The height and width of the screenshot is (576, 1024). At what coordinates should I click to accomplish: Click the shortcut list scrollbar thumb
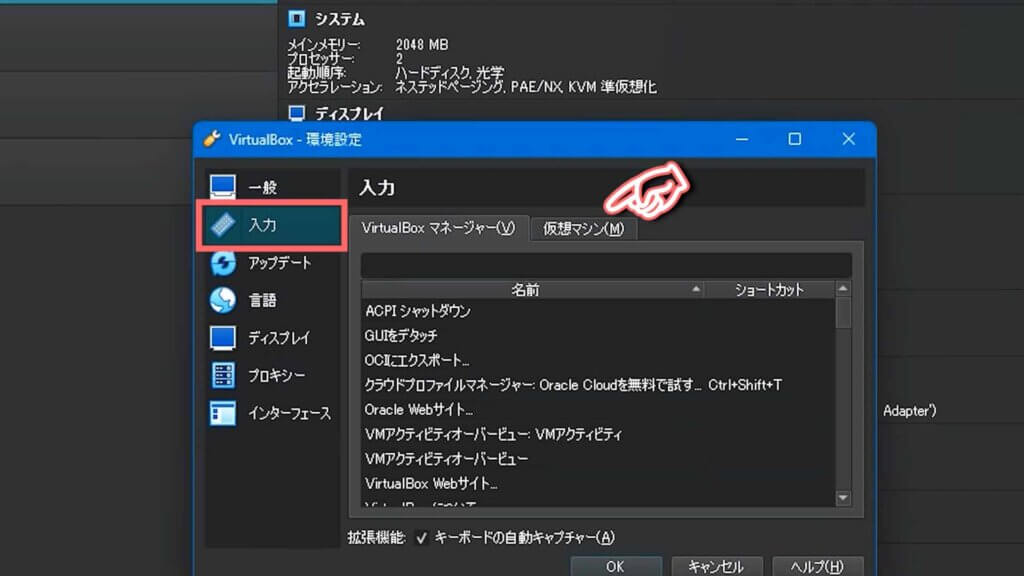(843, 313)
